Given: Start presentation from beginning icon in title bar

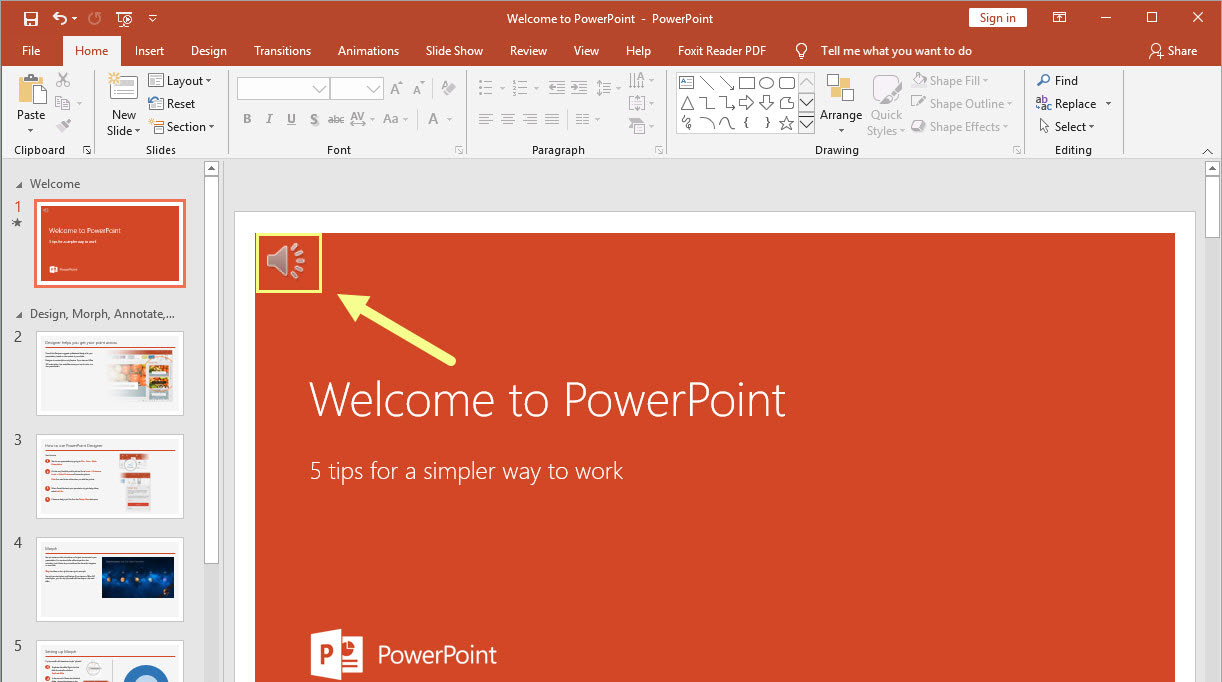Looking at the screenshot, I should click(x=124, y=18).
